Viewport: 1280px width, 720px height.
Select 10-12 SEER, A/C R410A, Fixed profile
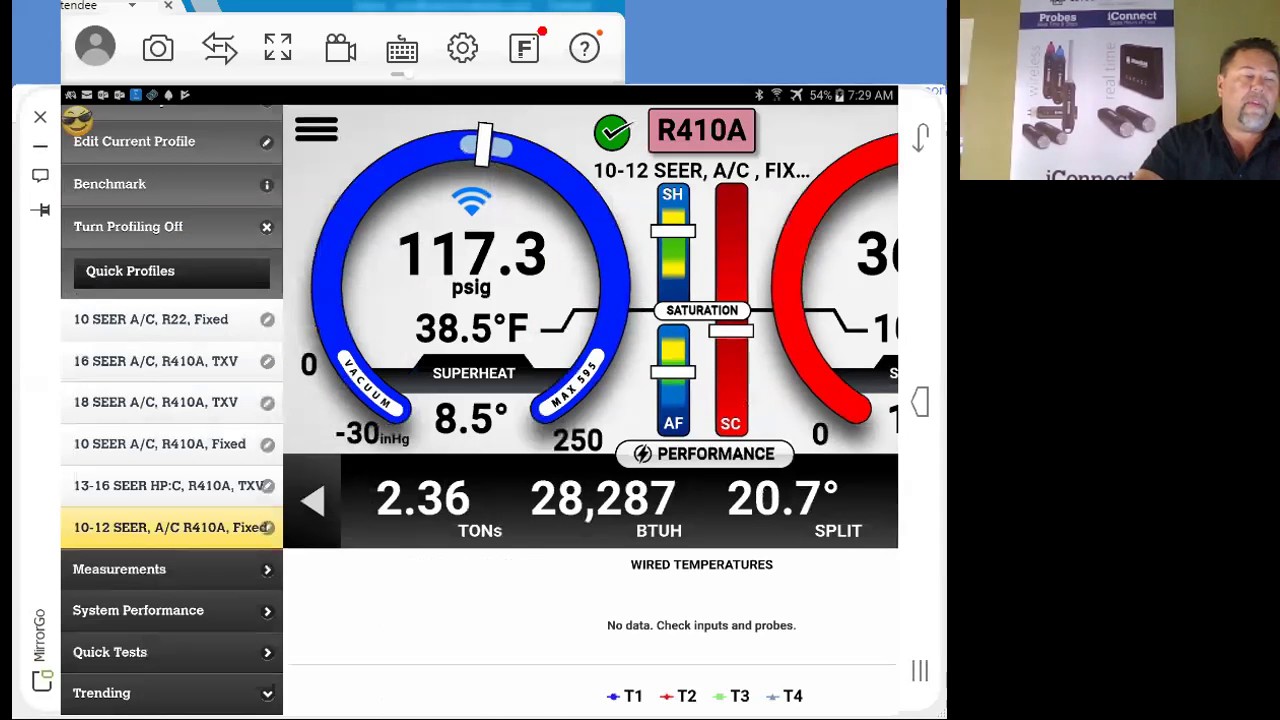click(x=172, y=527)
